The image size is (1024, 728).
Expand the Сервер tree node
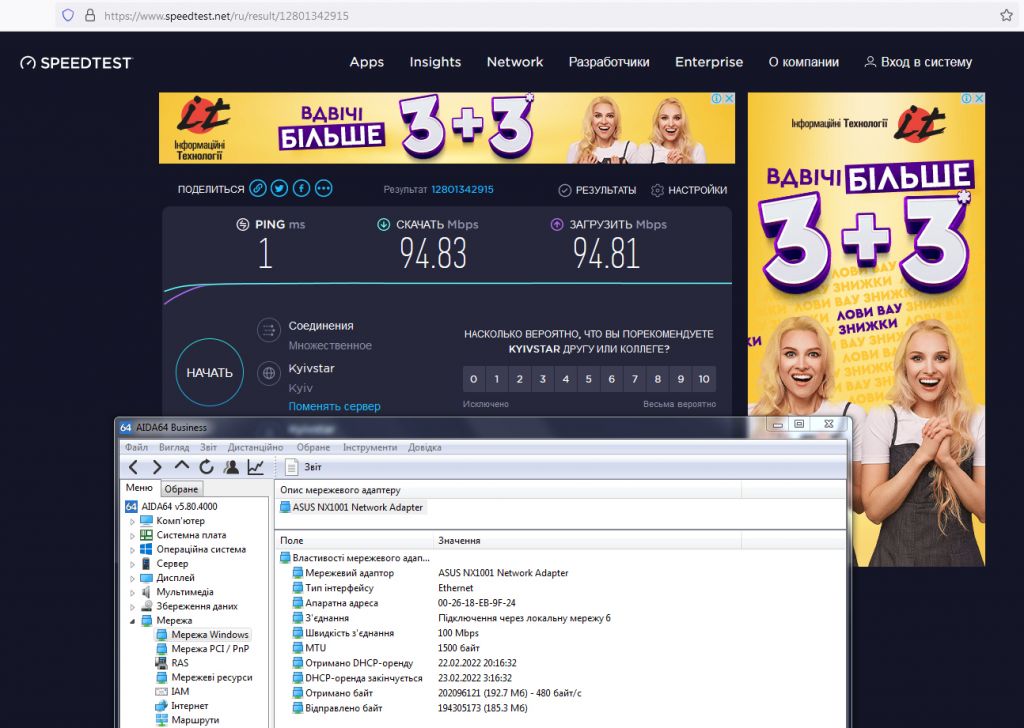point(132,565)
